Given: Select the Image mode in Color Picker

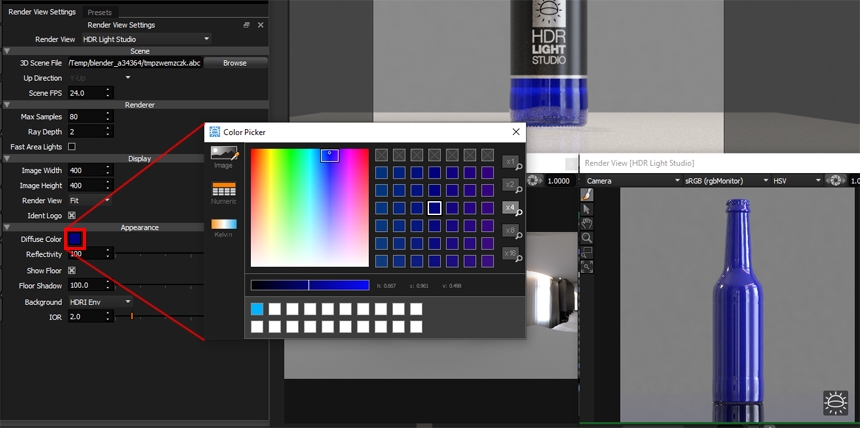Looking at the screenshot, I should [x=224, y=157].
